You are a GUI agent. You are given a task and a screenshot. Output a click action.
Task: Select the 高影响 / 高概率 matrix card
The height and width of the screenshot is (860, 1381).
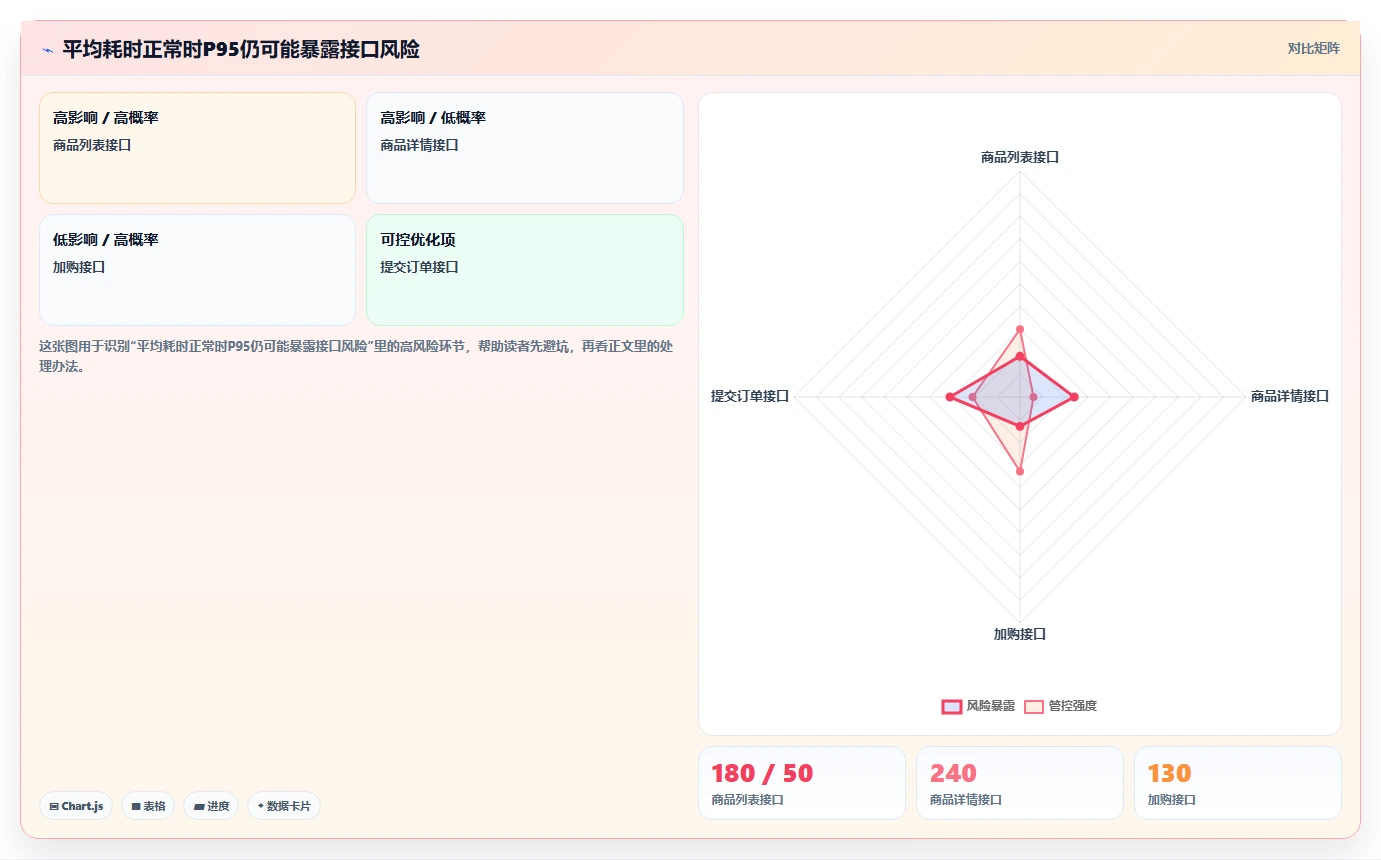click(x=197, y=148)
